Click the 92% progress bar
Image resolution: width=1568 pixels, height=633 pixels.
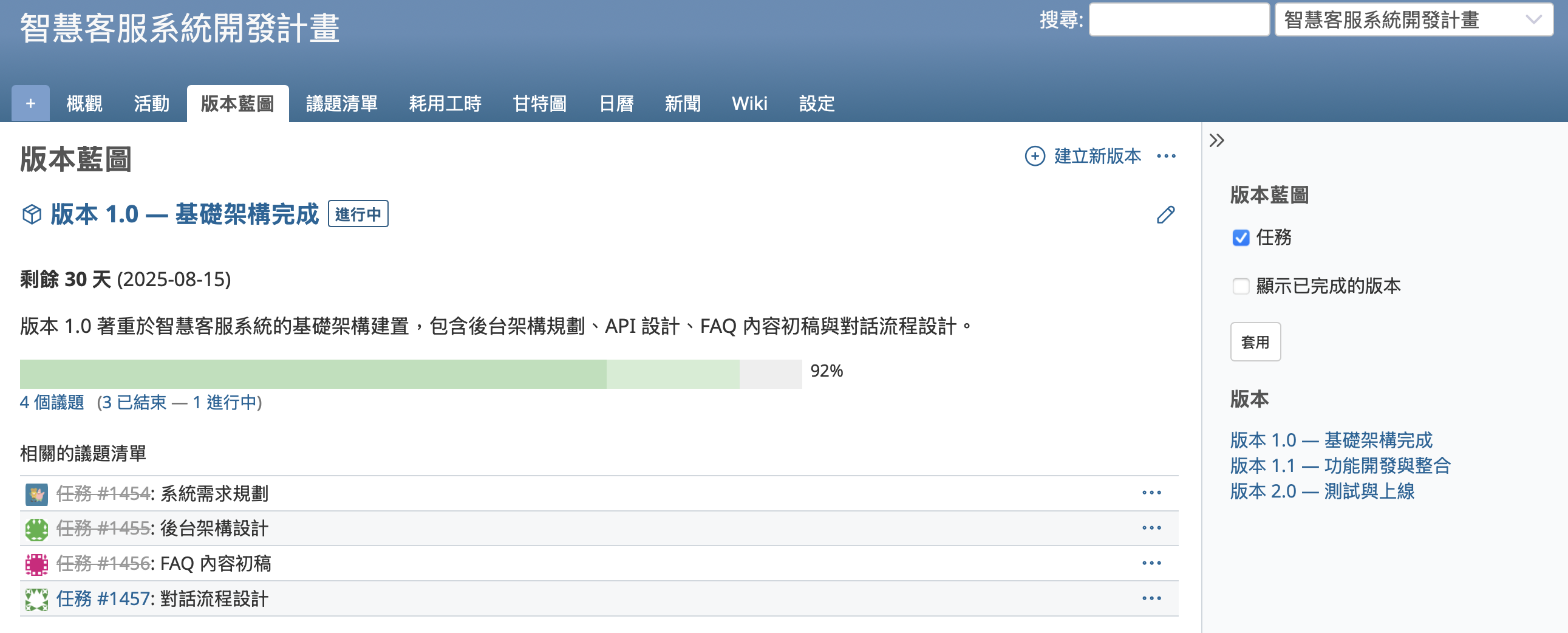pyautogui.click(x=411, y=374)
